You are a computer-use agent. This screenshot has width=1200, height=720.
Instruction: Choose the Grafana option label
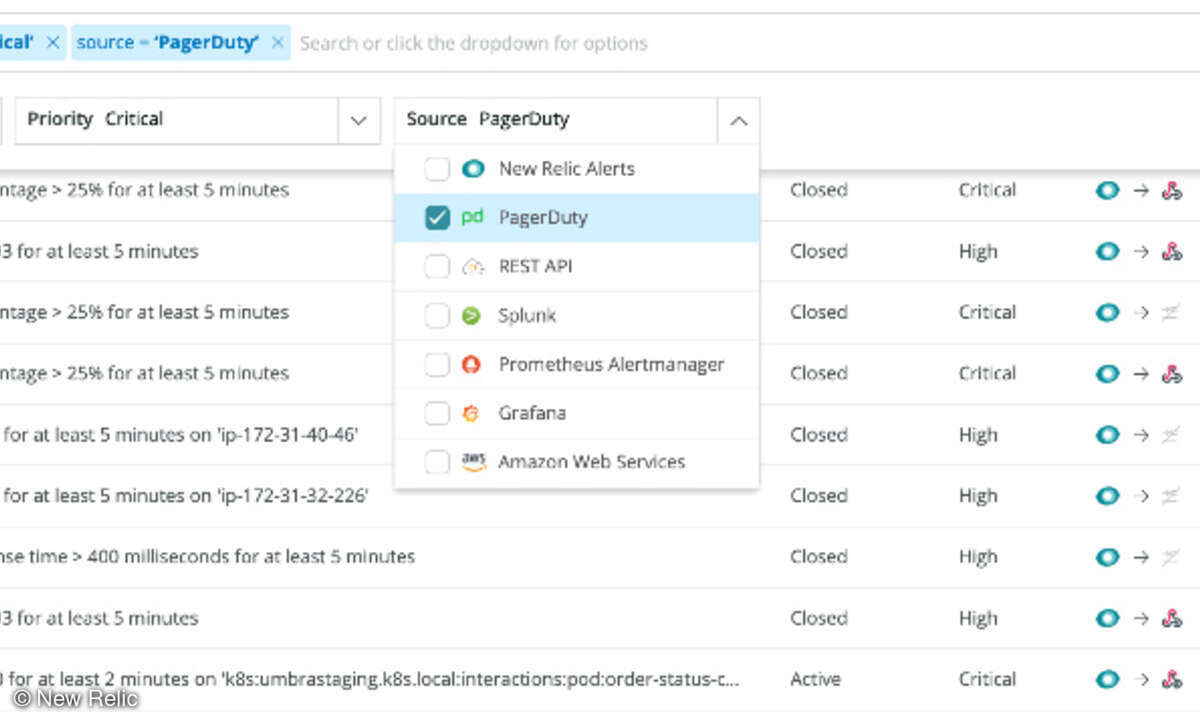[532, 413]
